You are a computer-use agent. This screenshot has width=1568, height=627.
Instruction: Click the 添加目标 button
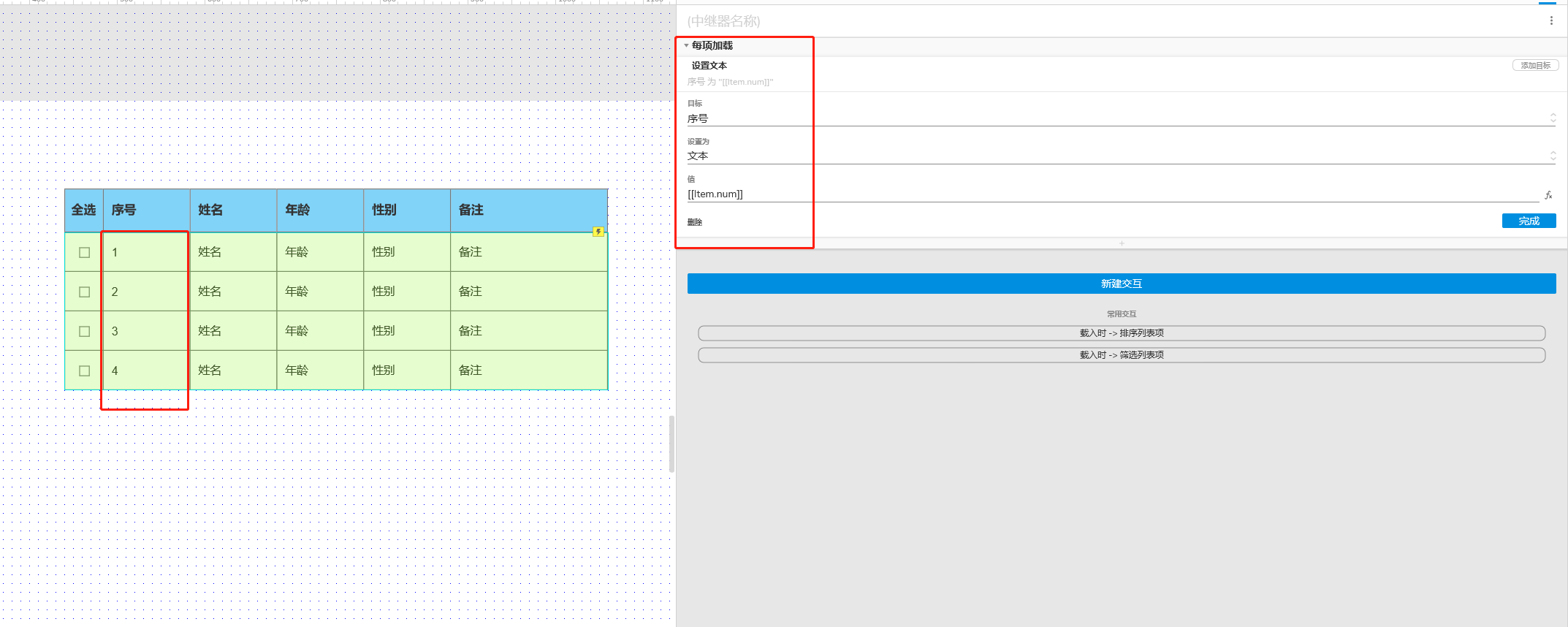1535,66
